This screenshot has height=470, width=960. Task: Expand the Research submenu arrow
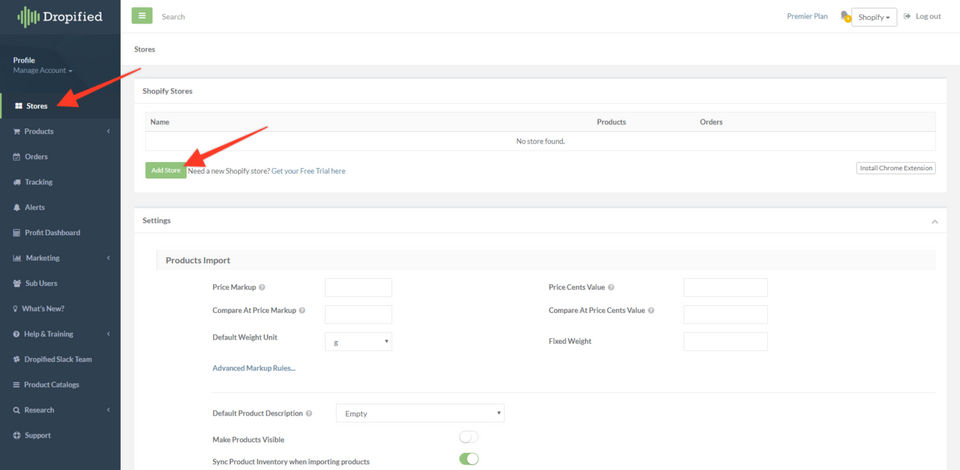[108, 410]
